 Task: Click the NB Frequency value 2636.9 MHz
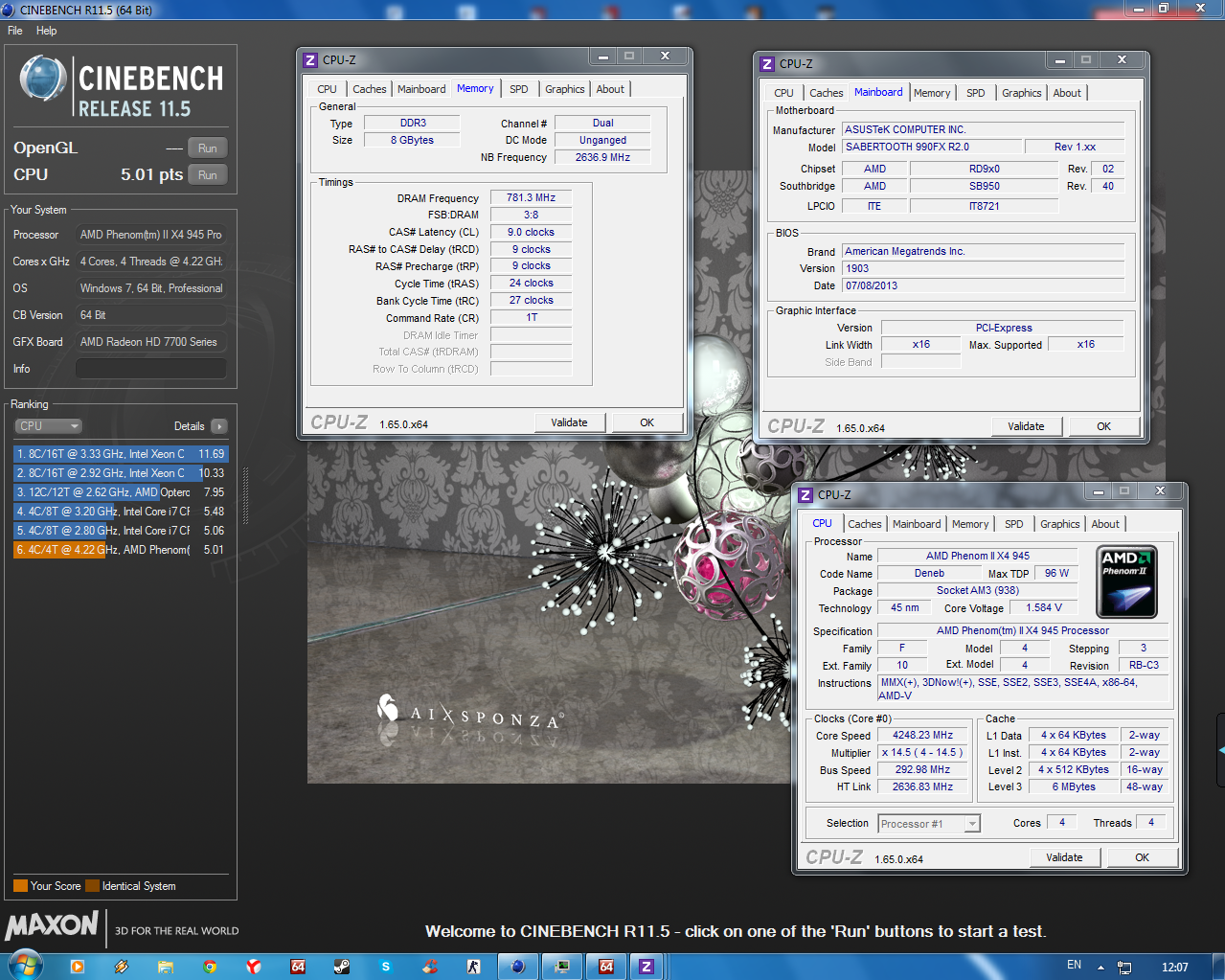(x=602, y=157)
